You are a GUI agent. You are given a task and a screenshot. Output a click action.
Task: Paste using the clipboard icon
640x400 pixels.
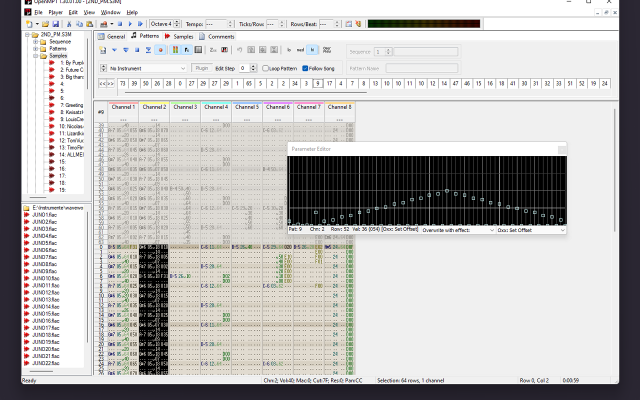pyautogui.click(x=89, y=24)
